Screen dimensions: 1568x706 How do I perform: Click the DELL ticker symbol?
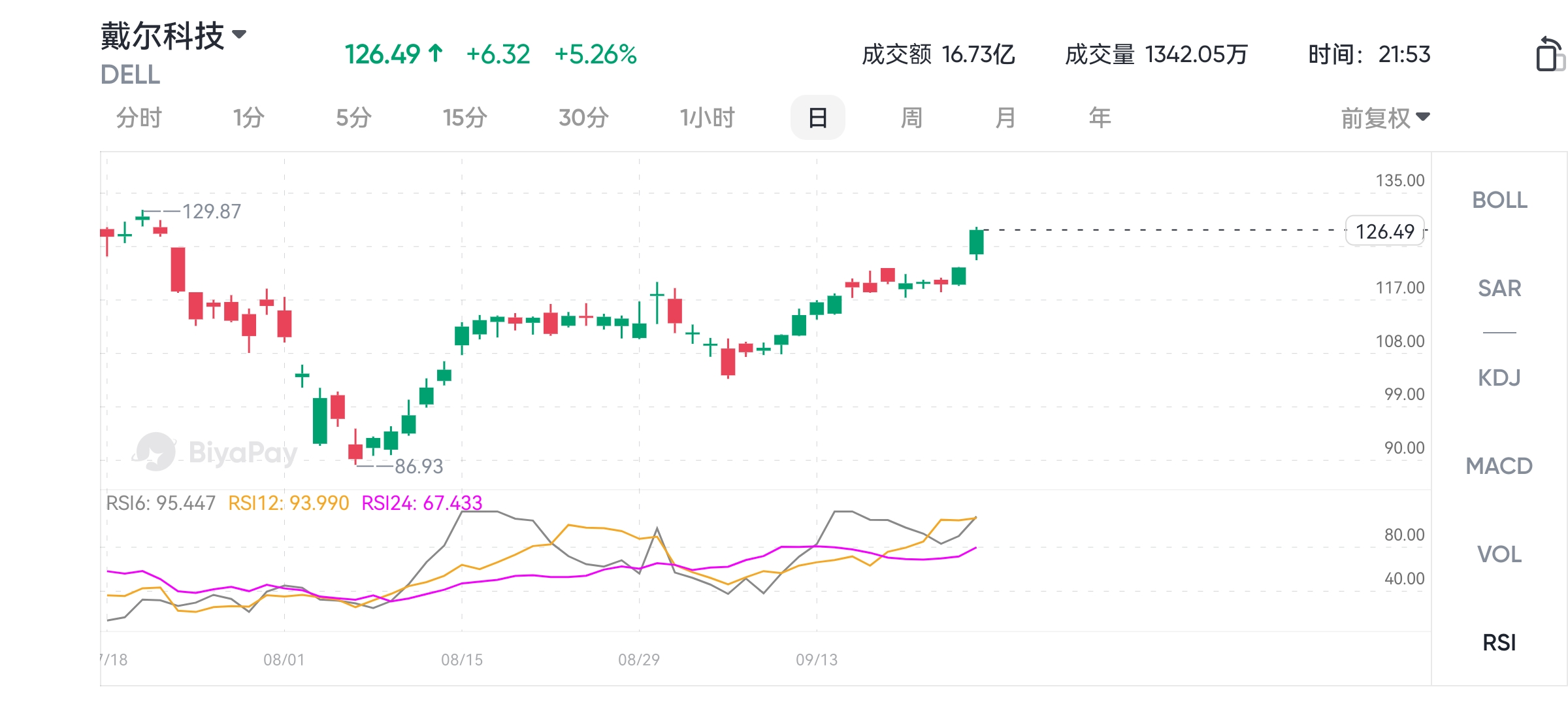tap(130, 75)
